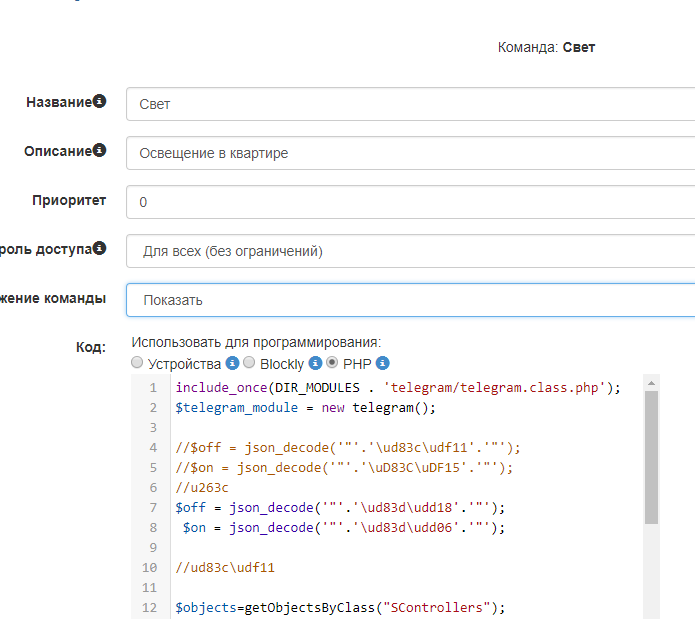Place cursor on include_once code line
695x619 pixels.
point(398,388)
